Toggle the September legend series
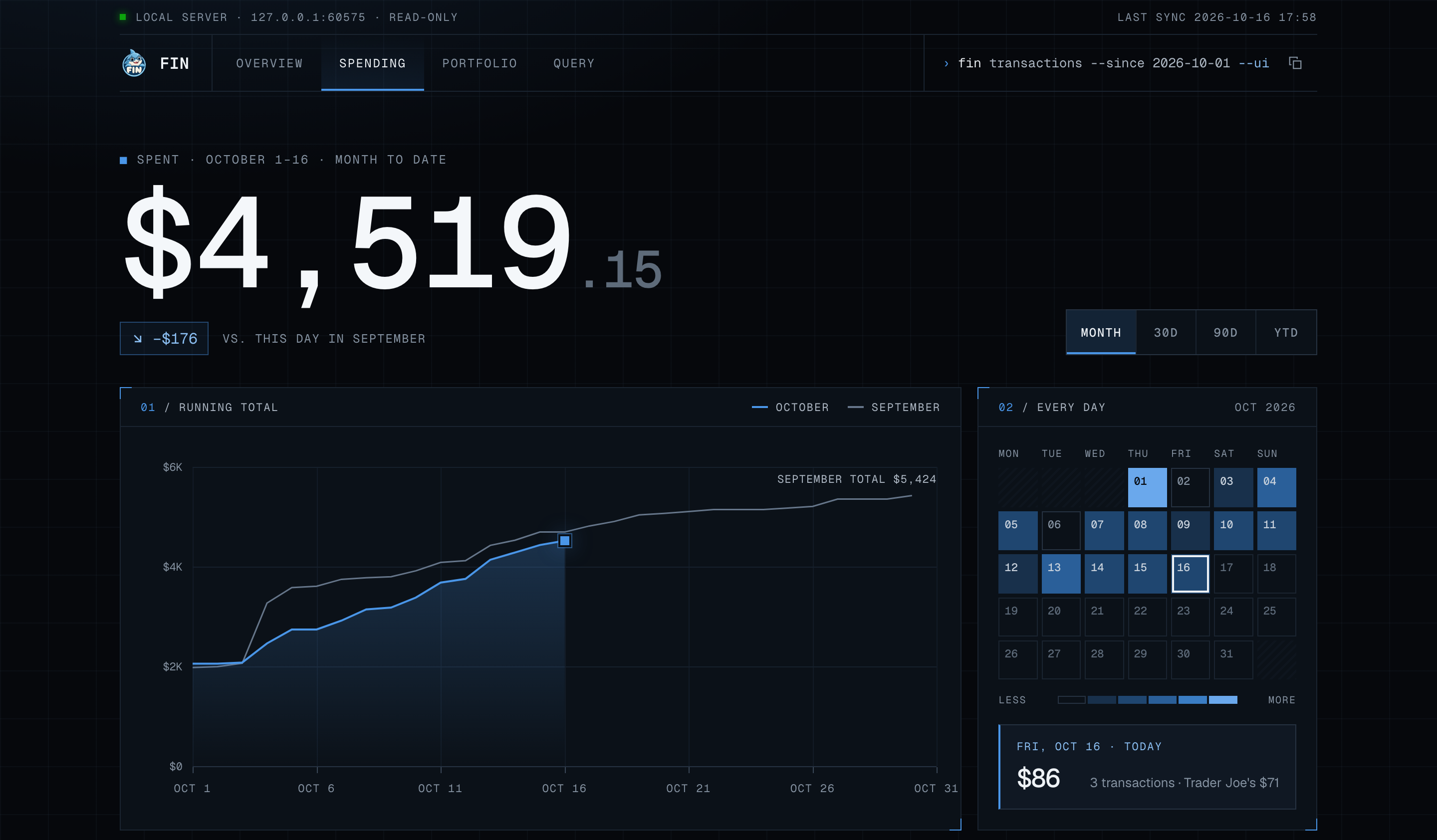This screenshot has width=1437, height=840. click(x=894, y=408)
